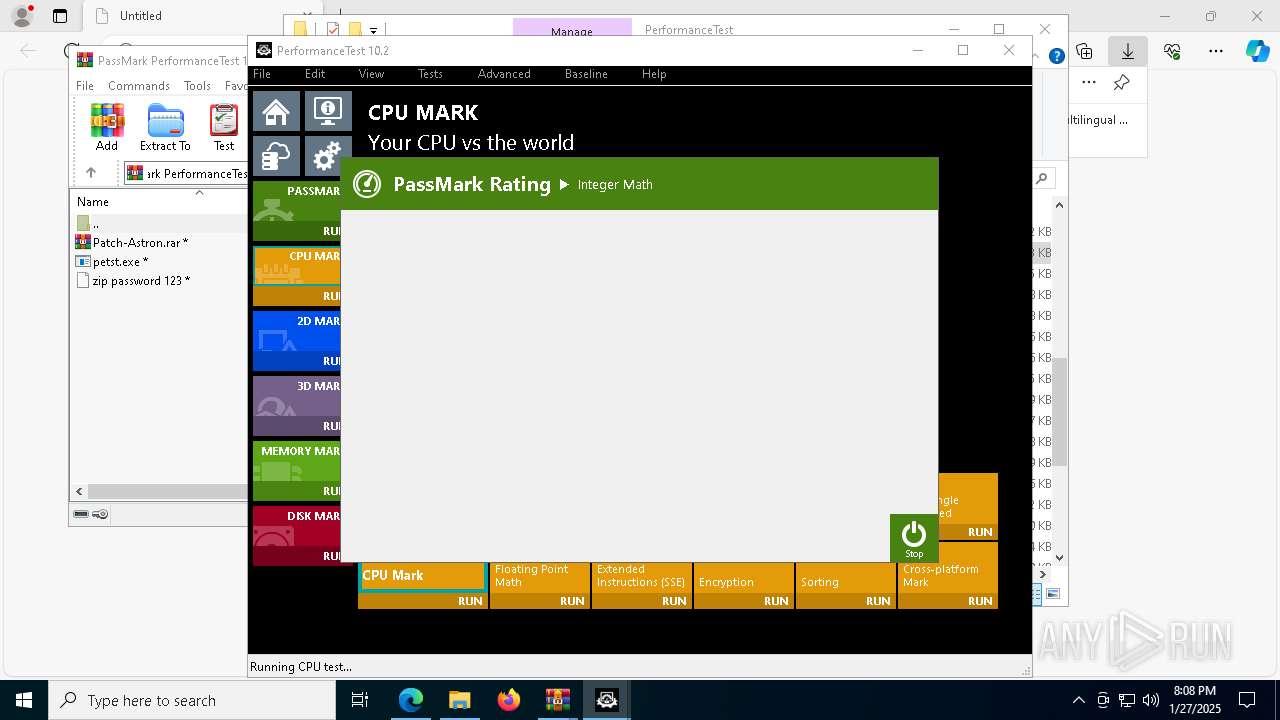Click WinRAR Add toolbar icon
The width and height of the screenshot is (1280, 720).
(x=107, y=128)
